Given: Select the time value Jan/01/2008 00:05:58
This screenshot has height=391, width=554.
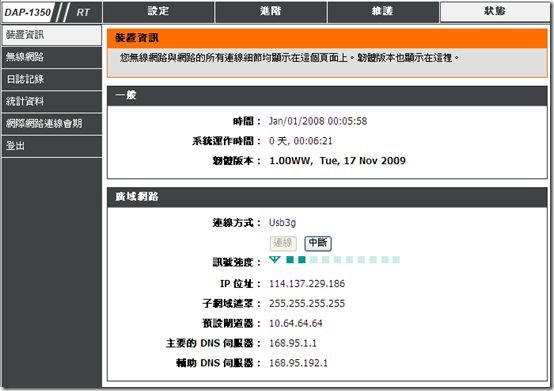Looking at the screenshot, I should pyautogui.click(x=318, y=121).
